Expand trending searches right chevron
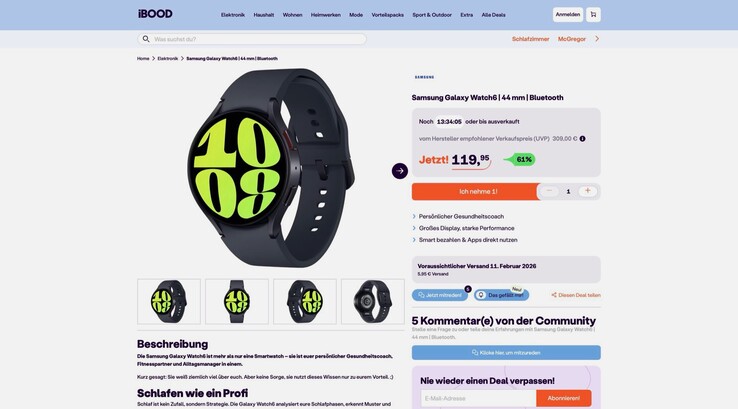Viewport: 738px width, 409px height. (x=597, y=39)
